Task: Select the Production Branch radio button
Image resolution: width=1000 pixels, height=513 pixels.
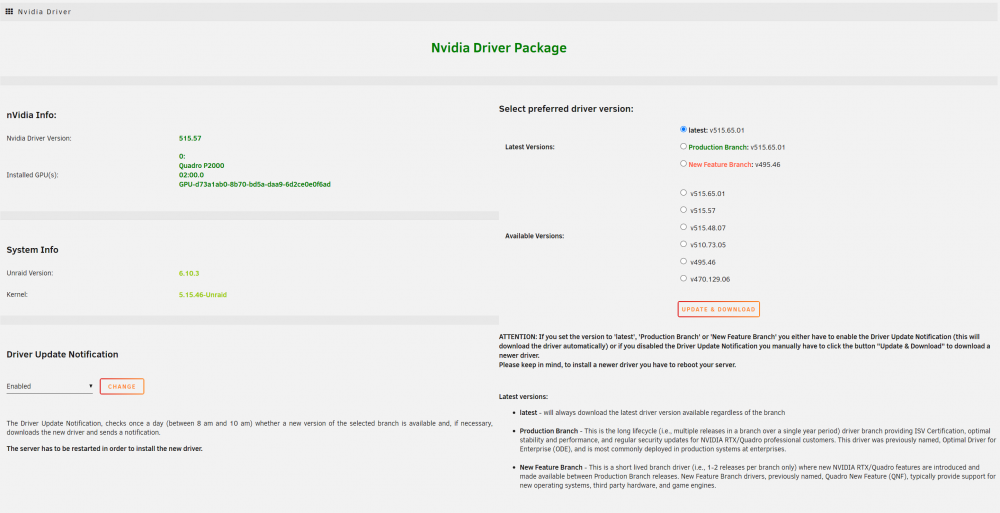Action: pos(683,147)
